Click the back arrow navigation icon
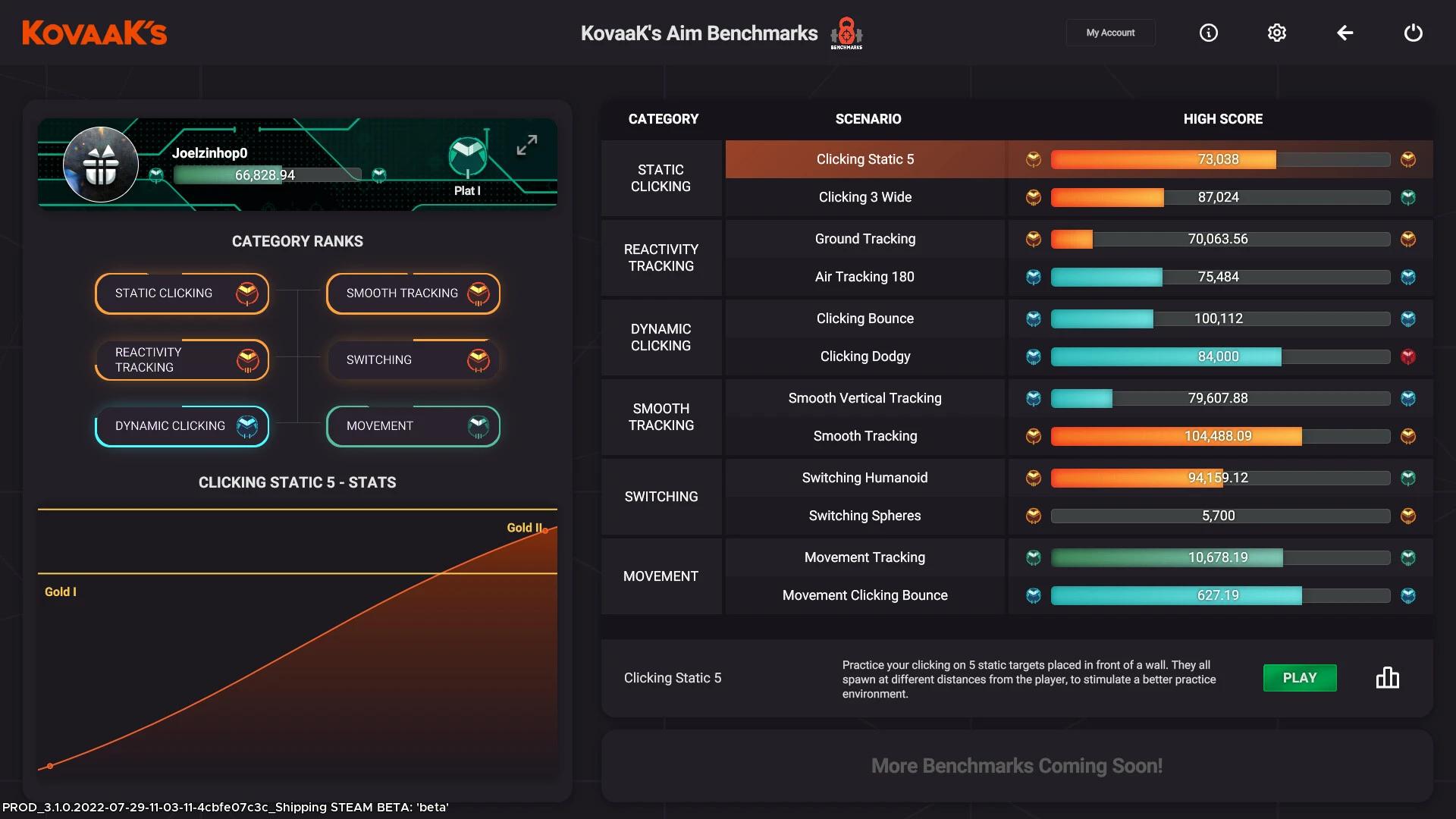 (x=1345, y=32)
